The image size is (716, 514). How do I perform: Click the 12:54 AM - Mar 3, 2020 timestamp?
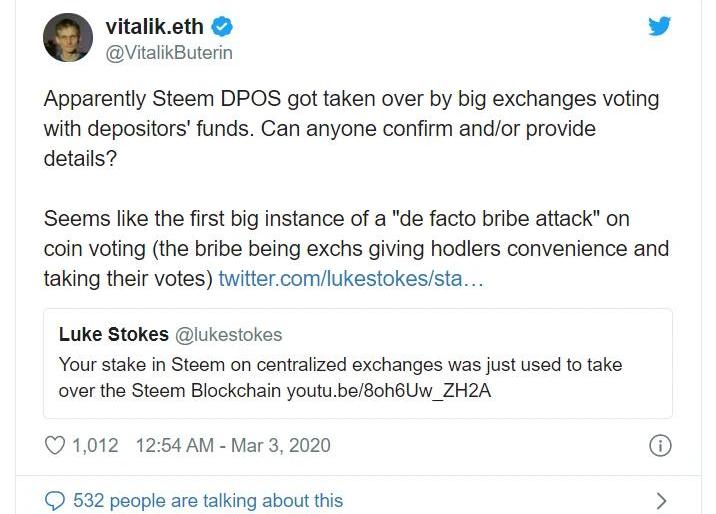(x=231, y=445)
